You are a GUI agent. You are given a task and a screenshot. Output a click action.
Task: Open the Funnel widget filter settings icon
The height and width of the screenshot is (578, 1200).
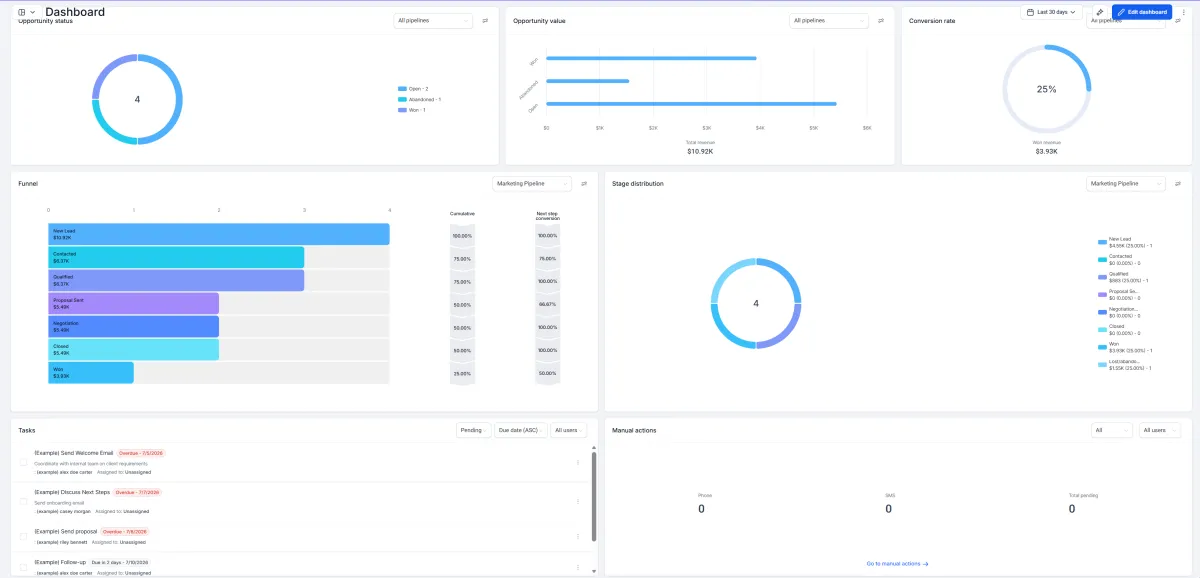click(584, 183)
